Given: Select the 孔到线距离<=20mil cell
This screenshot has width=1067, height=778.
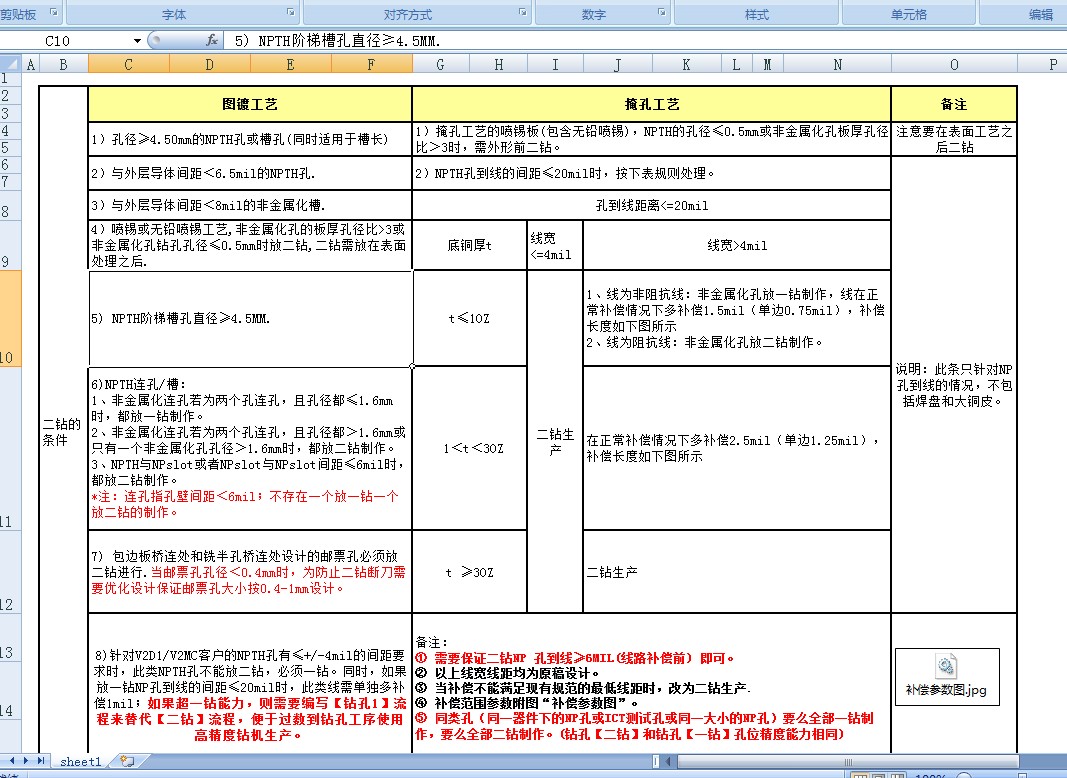Looking at the screenshot, I should [x=652, y=205].
